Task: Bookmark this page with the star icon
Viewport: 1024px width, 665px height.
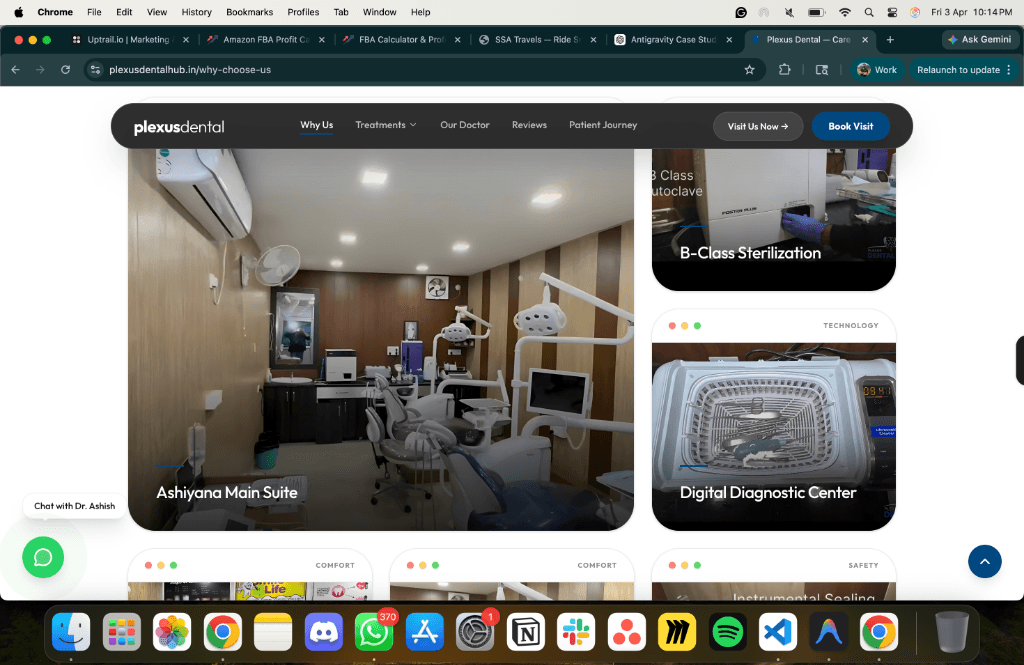Action: point(749,70)
